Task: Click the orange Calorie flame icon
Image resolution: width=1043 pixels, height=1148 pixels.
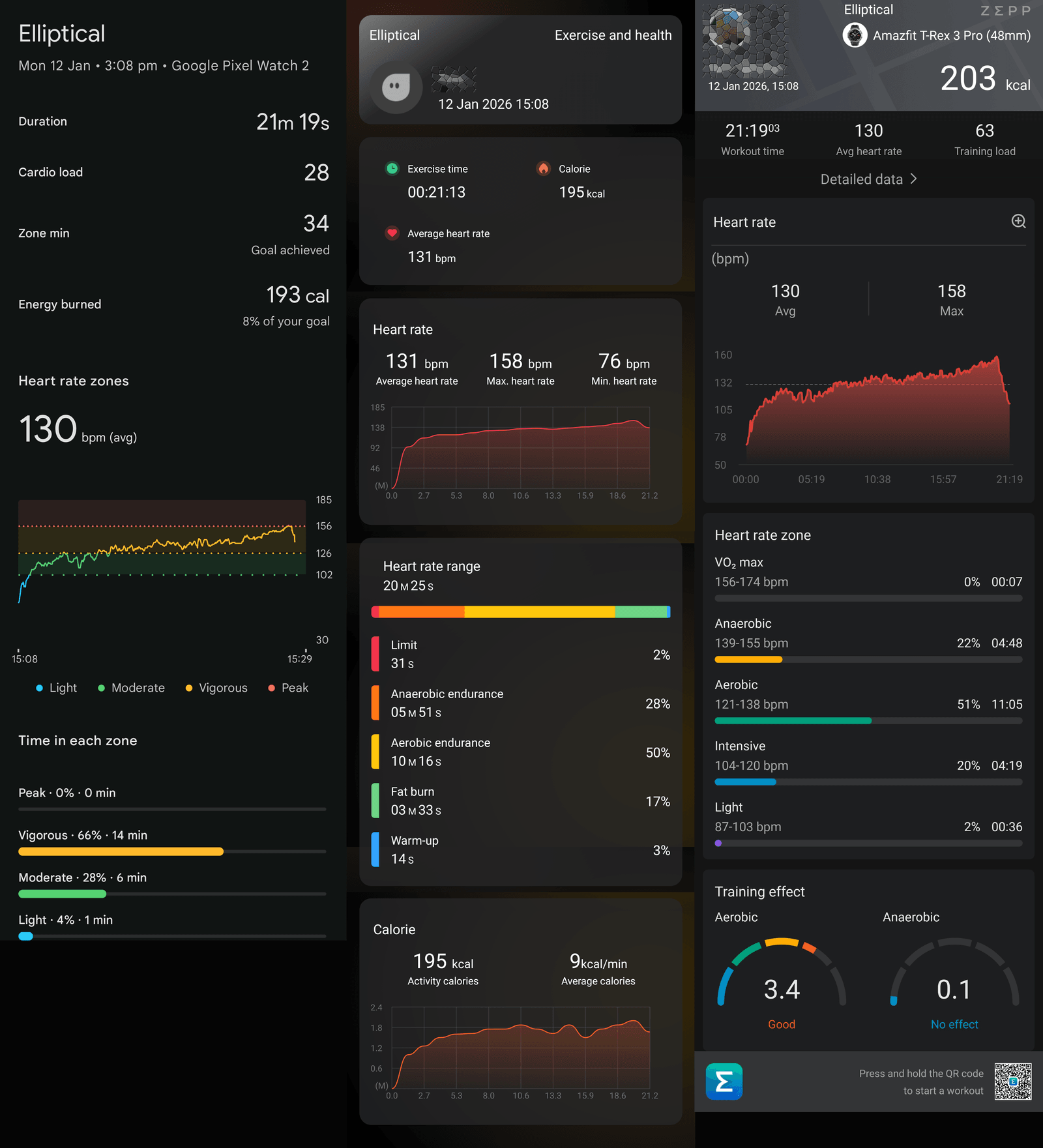Action: (543, 169)
